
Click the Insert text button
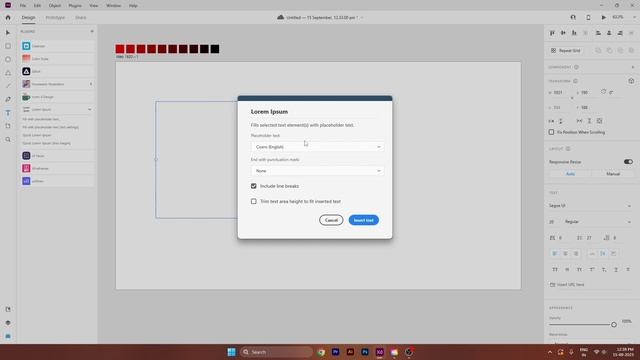click(364, 220)
